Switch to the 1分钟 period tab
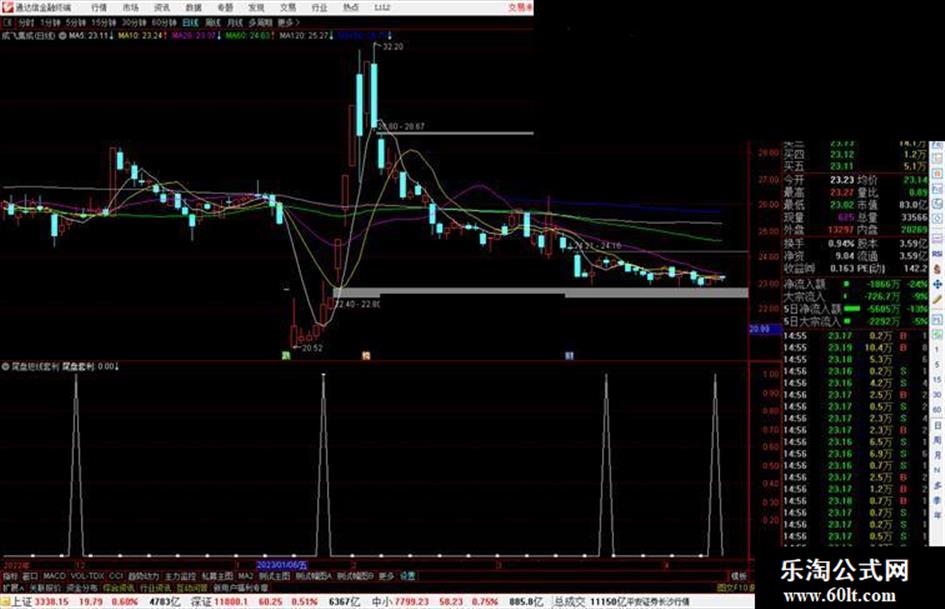Screen dimensions: 945x609 (50, 23)
